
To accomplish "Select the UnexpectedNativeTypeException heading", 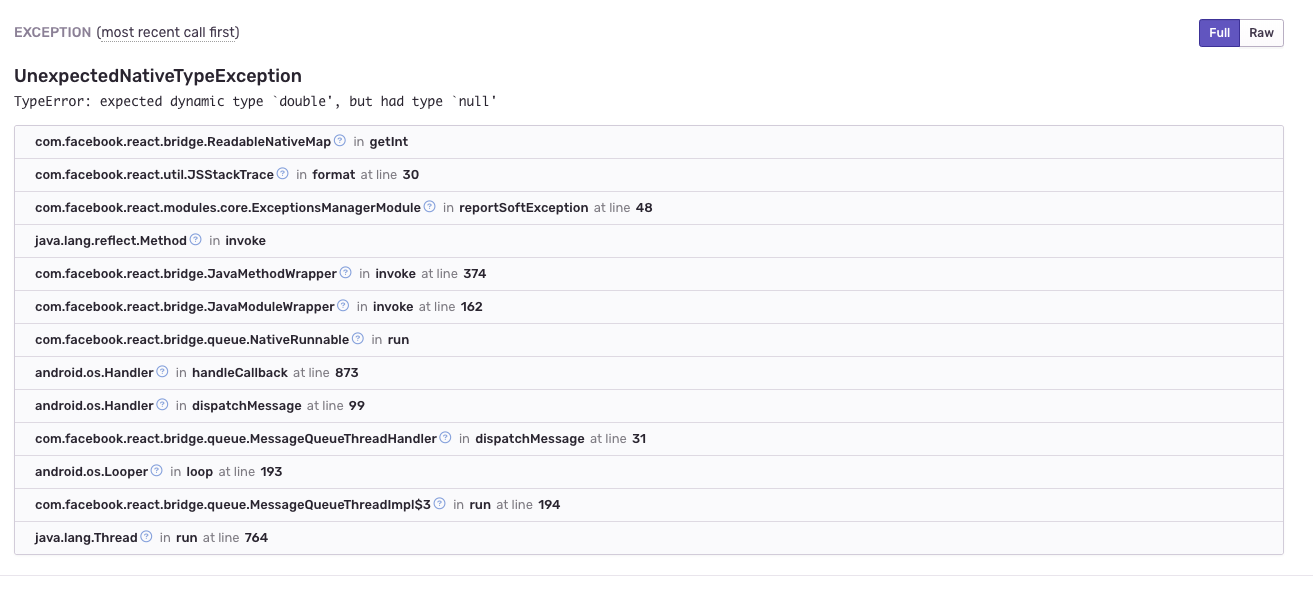I will click(158, 76).
